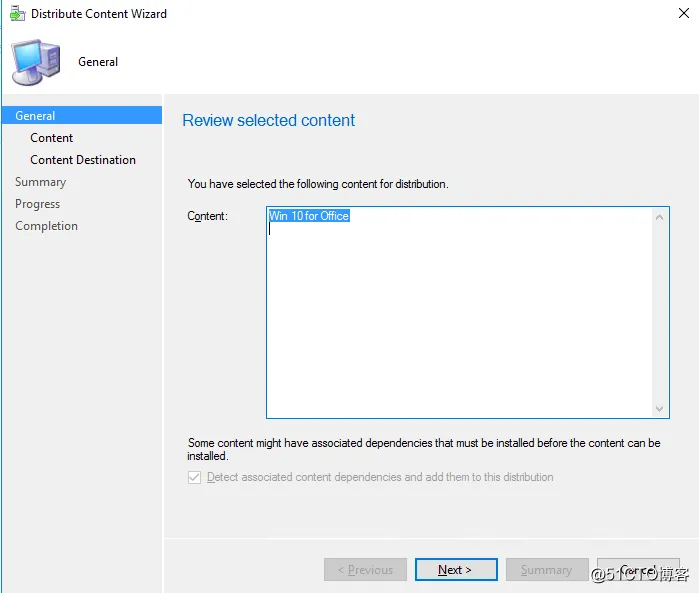Cancel the wizard with Cancel button

click(x=638, y=569)
